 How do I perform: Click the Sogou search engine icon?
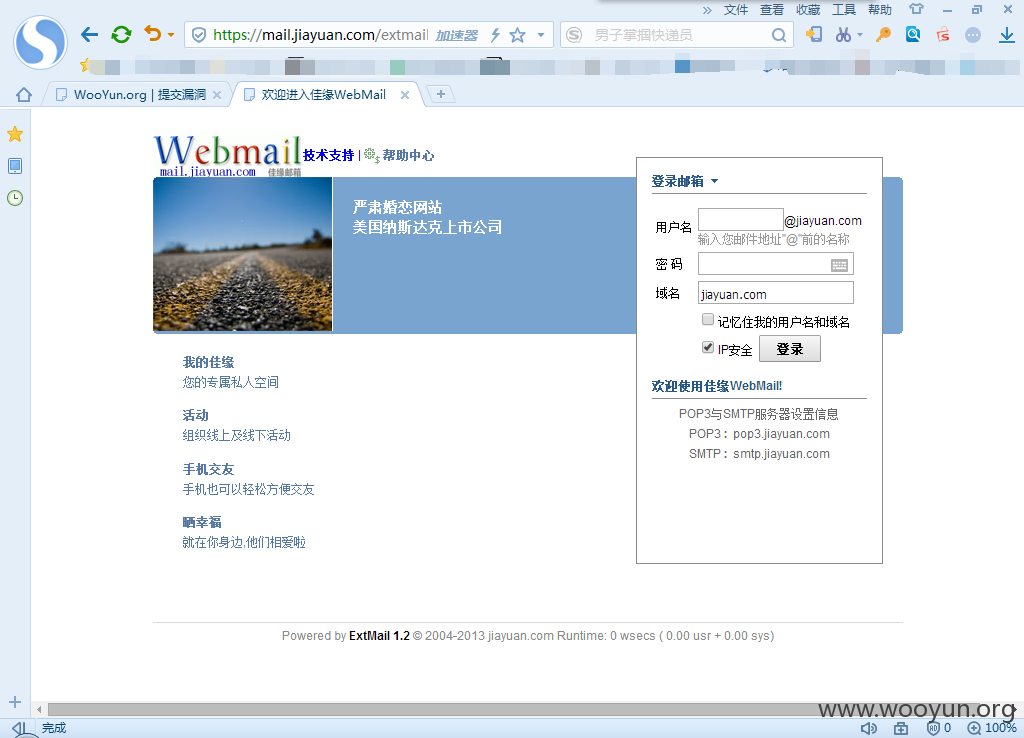point(574,35)
